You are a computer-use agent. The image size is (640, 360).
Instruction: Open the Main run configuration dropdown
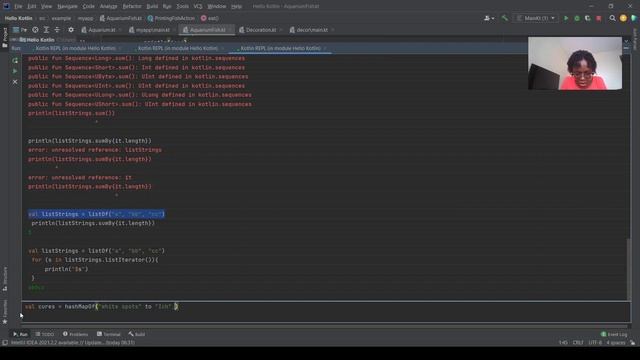coord(536,18)
